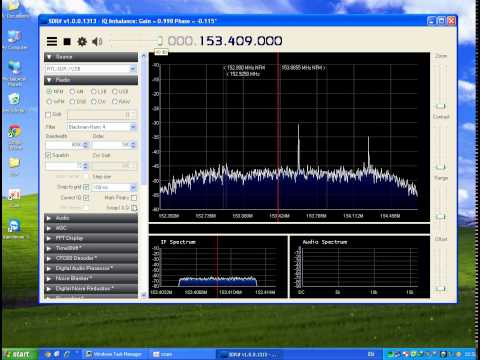This screenshot has width=480, height=360.
Task: Select the NFM demodulation mode
Action: (49, 91)
